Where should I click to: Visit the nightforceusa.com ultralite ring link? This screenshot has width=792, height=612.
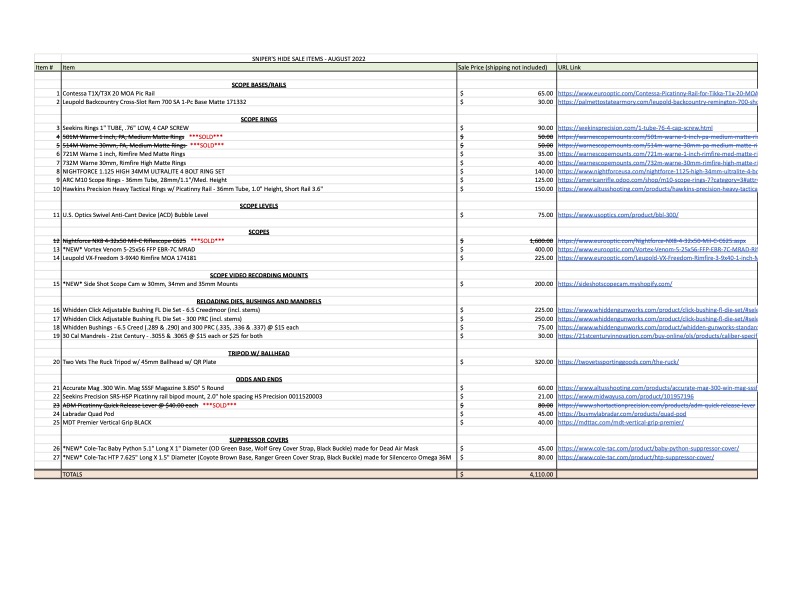pyautogui.click(x=657, y=172)
